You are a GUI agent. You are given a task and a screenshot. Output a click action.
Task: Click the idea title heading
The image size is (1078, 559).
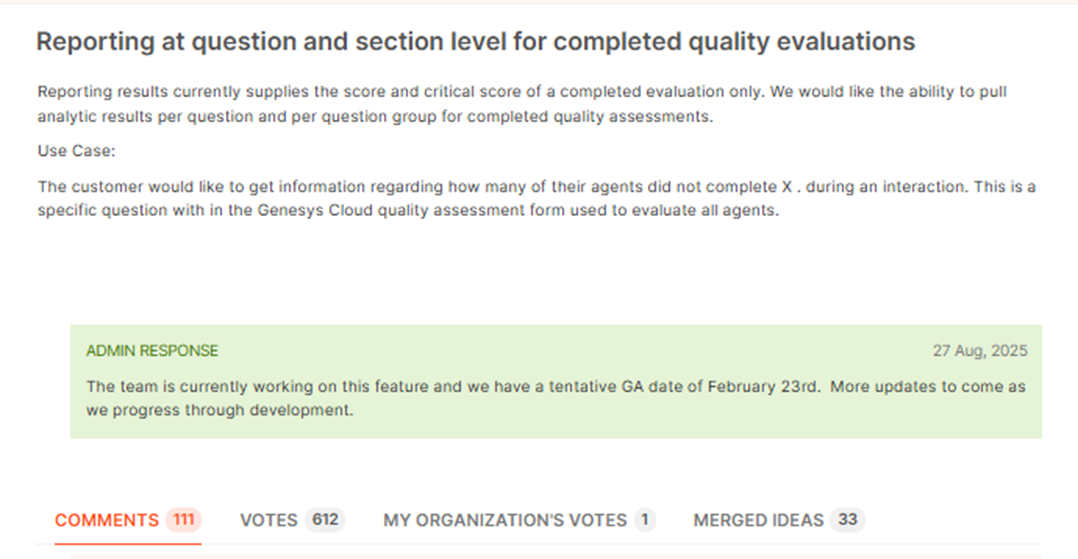click(475, 42)
